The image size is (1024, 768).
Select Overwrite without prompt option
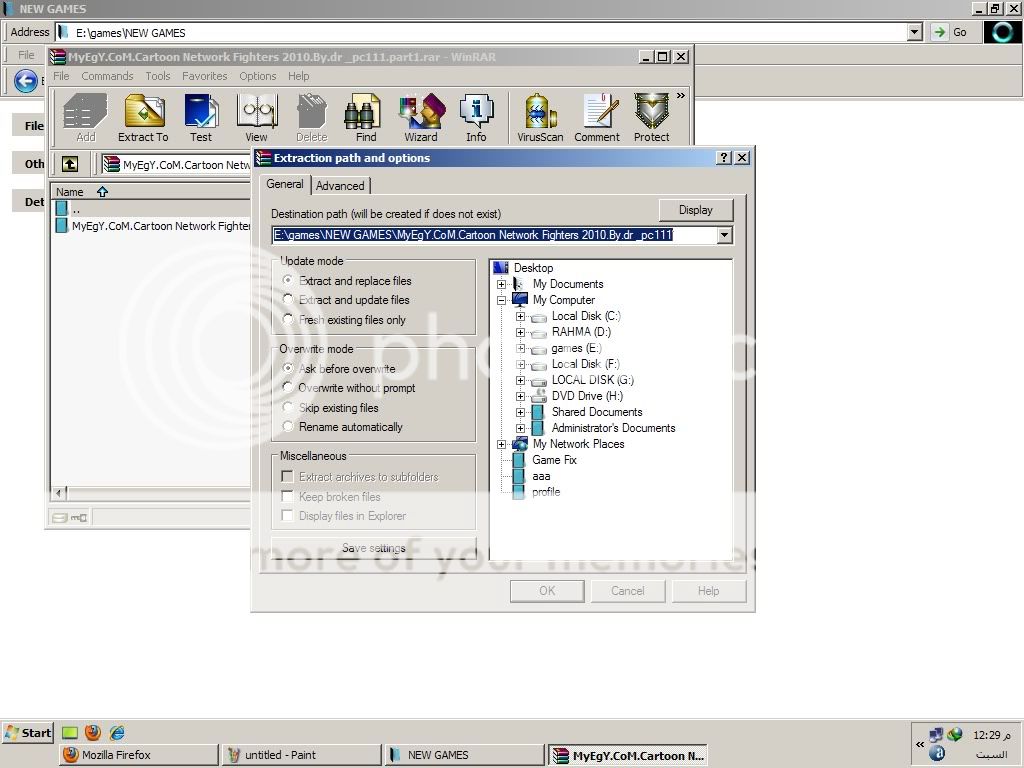click(x=349, y=388)
